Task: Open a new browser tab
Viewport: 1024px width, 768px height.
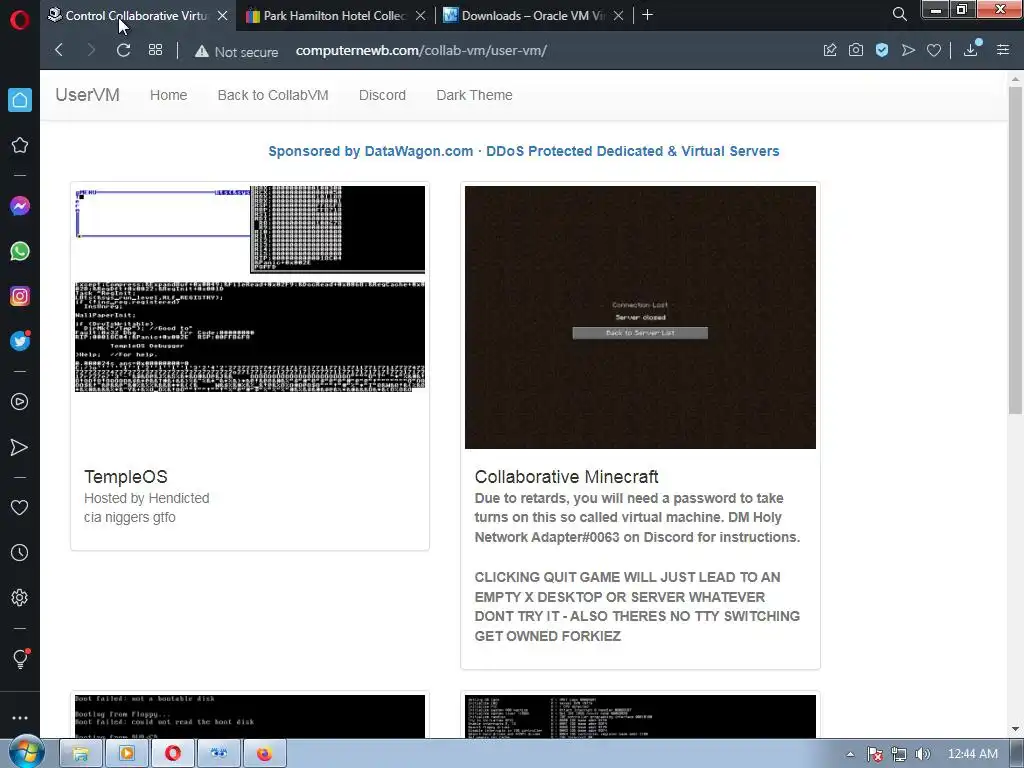Action: [647, 15]
